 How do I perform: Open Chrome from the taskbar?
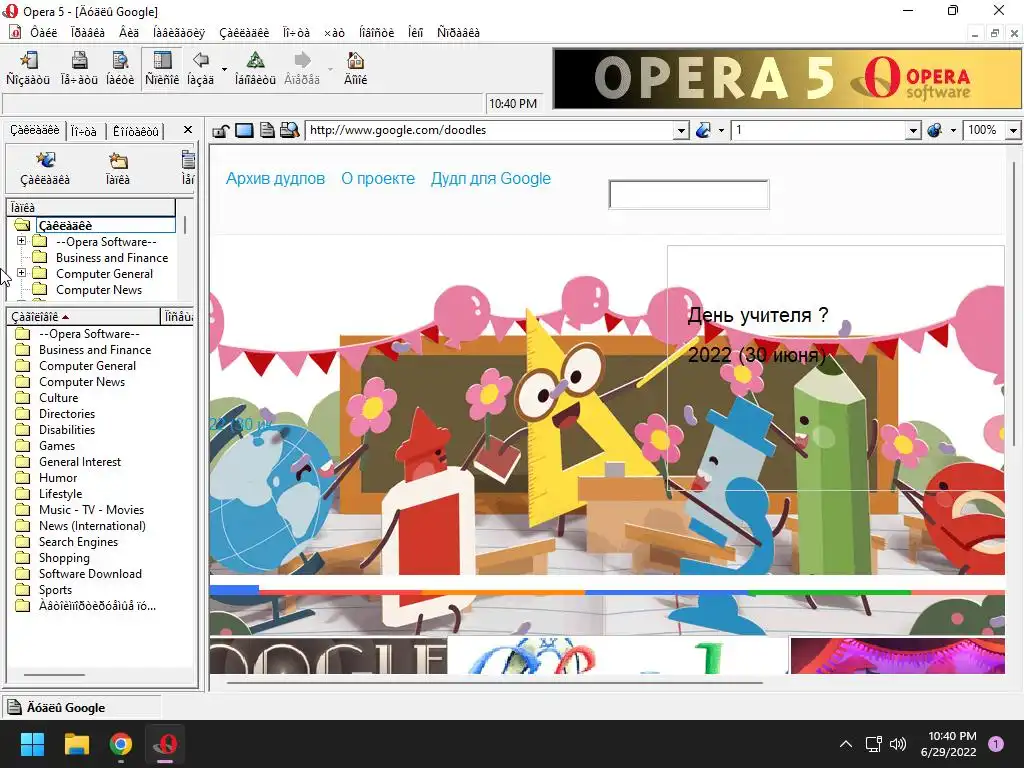121,744
